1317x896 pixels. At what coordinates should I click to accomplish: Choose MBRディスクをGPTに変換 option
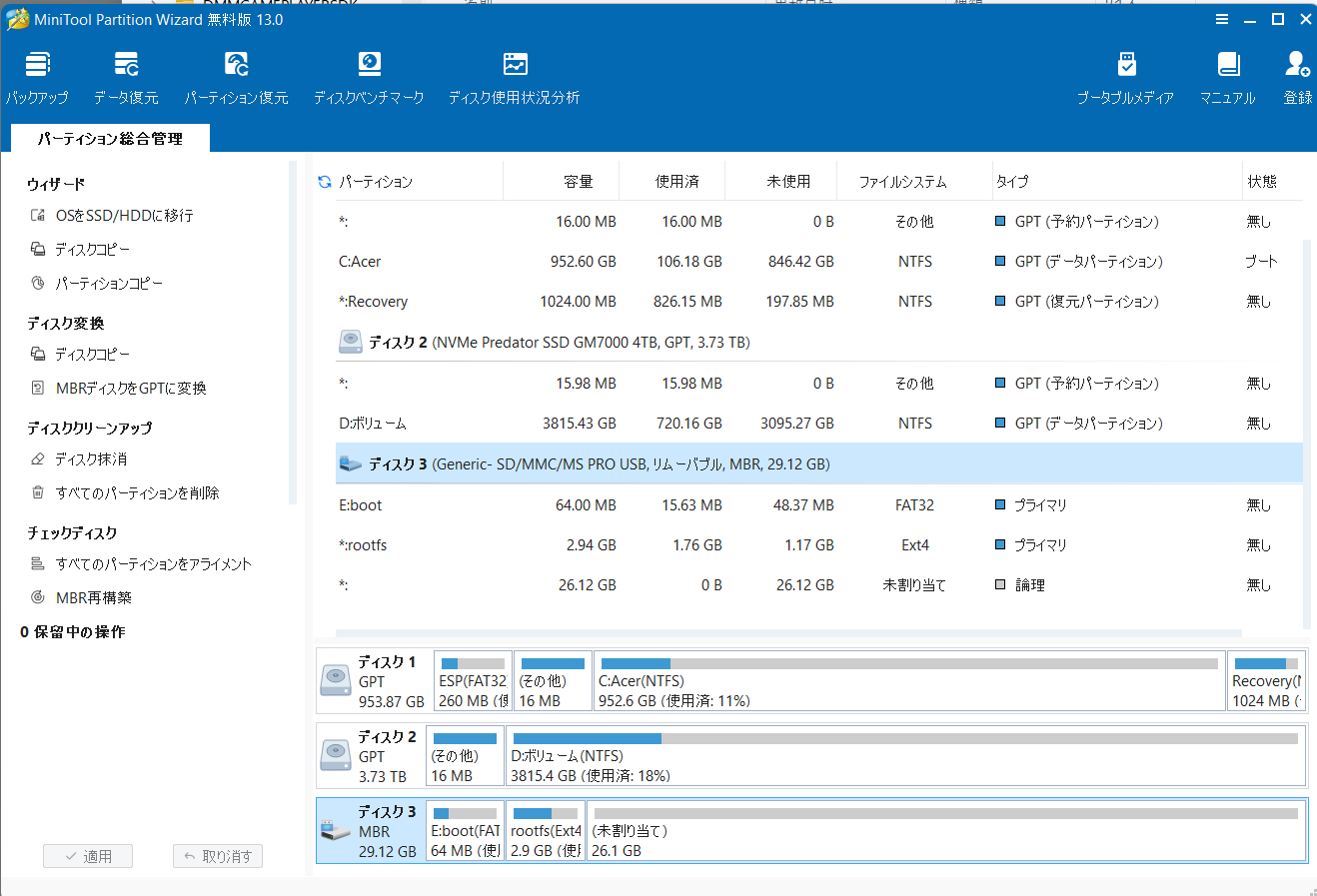click(x=130, y=389)
